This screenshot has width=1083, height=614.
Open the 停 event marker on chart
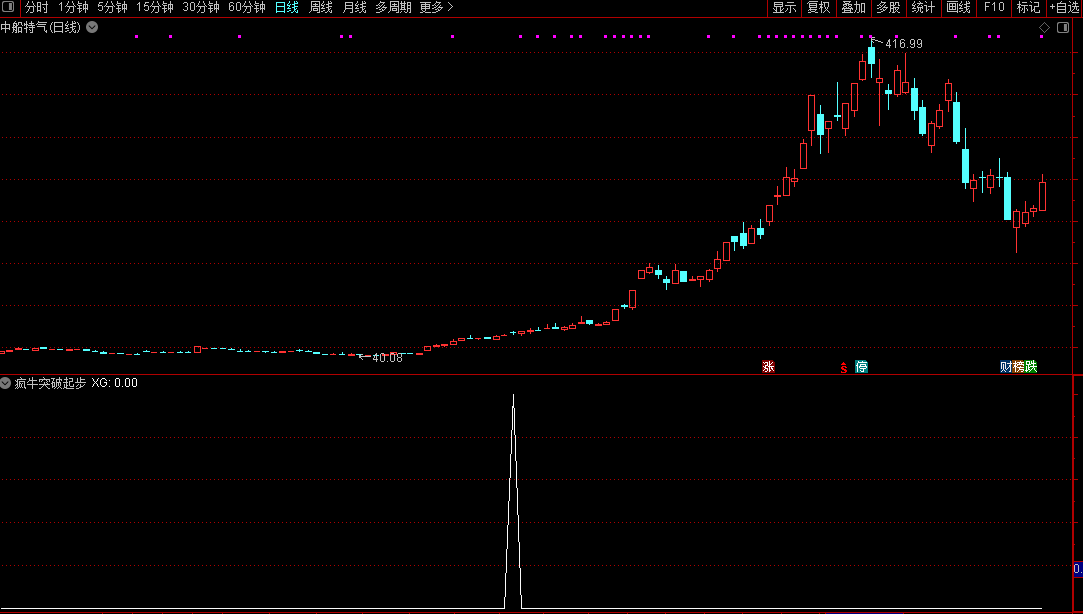pos(861,367)
